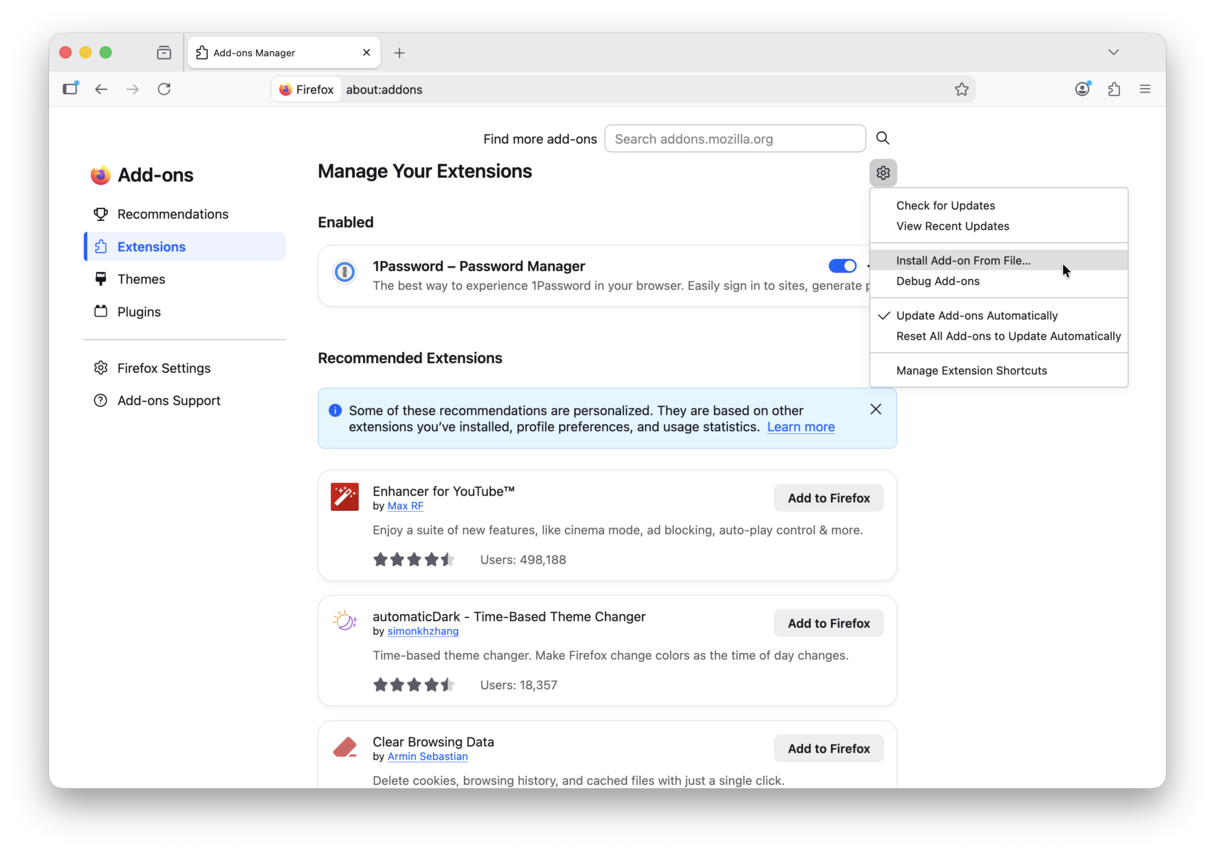Click the automaticDark extension icon
The height and width of the screenshot is (853, 1215).
tap(345, 621)
